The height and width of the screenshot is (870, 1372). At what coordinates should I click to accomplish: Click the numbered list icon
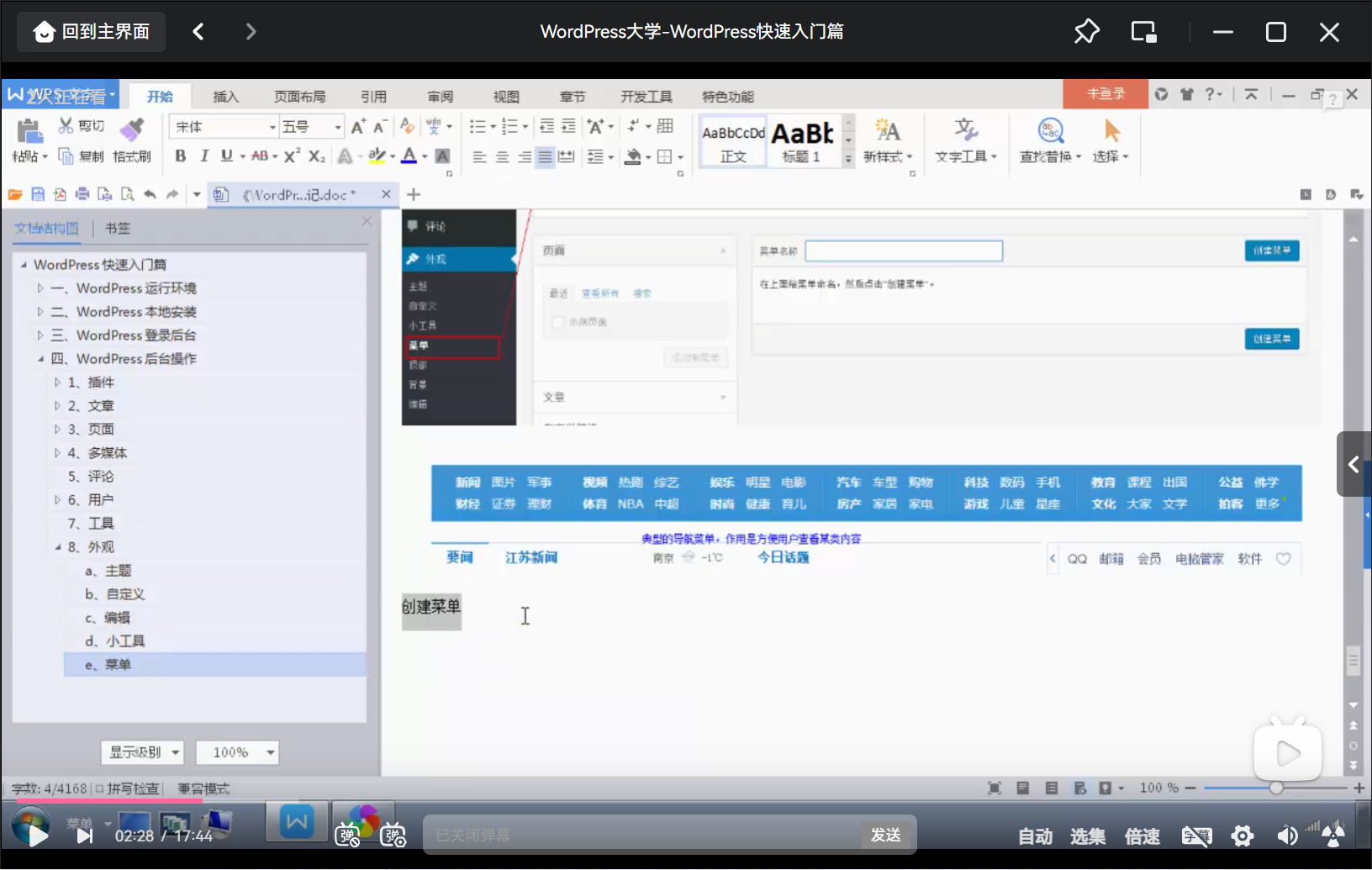pos(509,127)
